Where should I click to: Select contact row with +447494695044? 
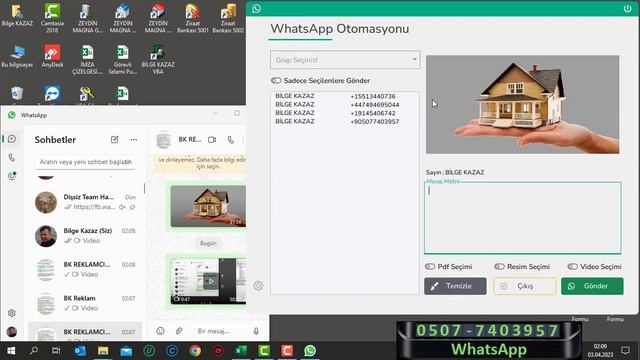point(344,104)
